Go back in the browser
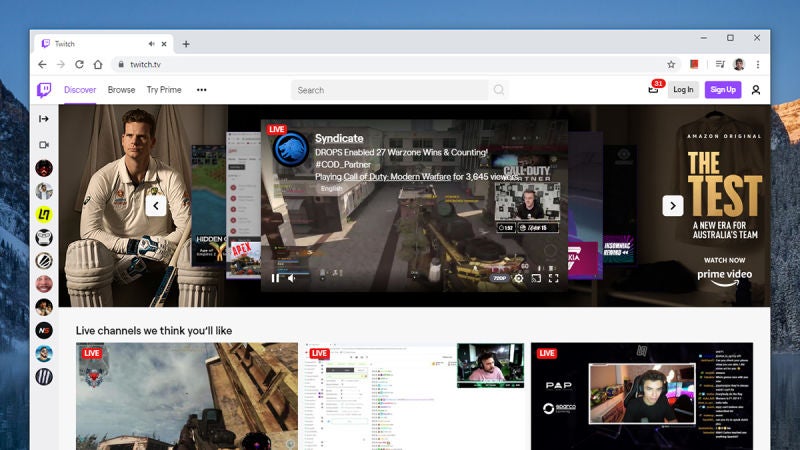 coord(42,64)
